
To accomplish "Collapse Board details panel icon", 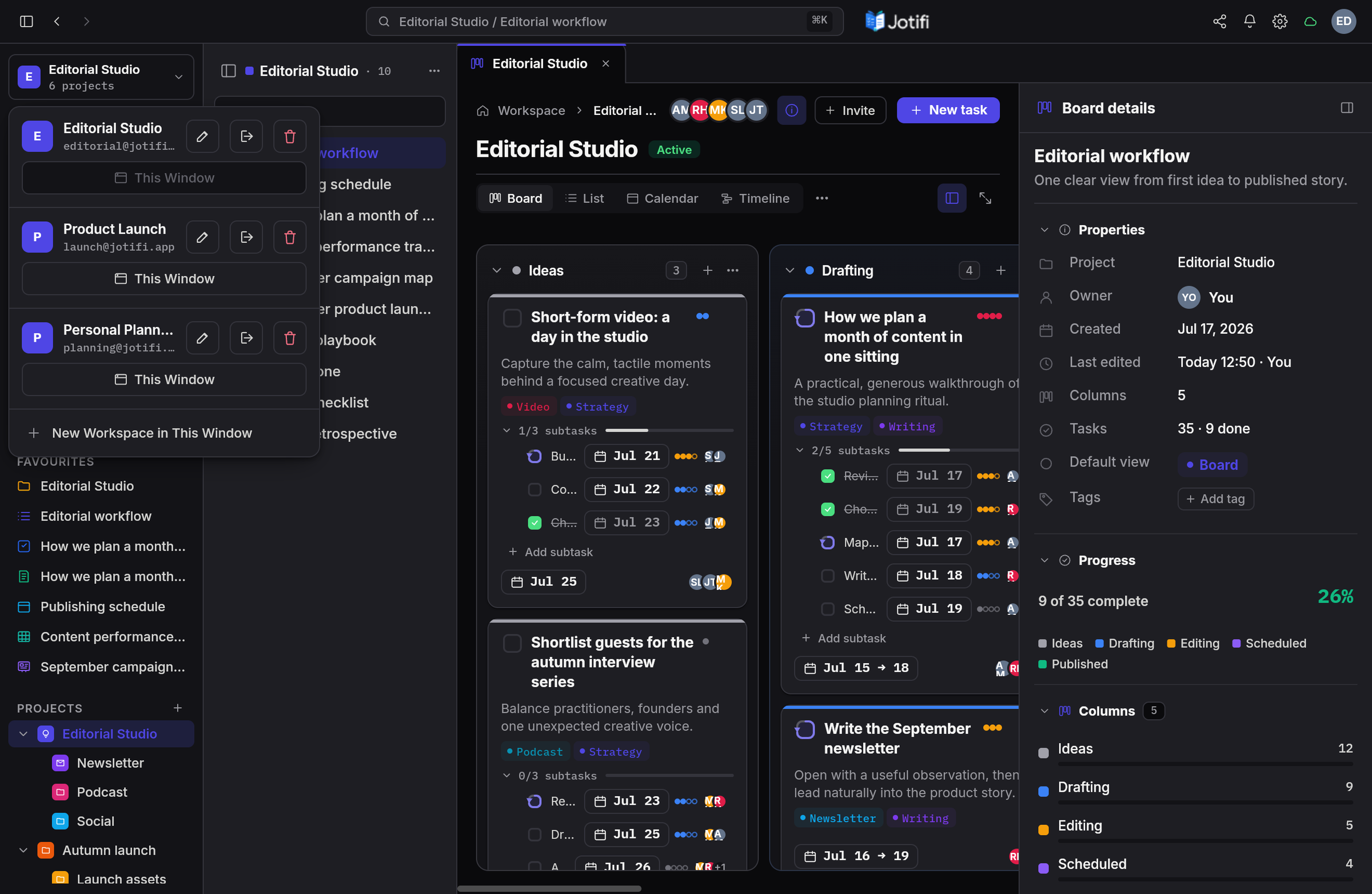I will tap(1347, 108).
